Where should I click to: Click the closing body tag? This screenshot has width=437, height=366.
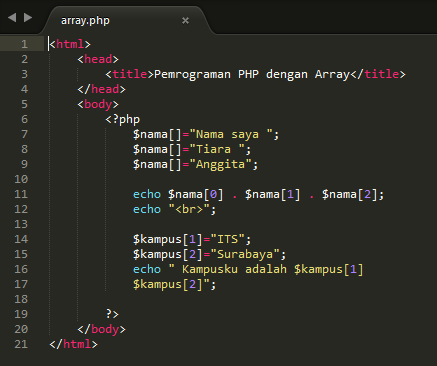tap(101, 329)
